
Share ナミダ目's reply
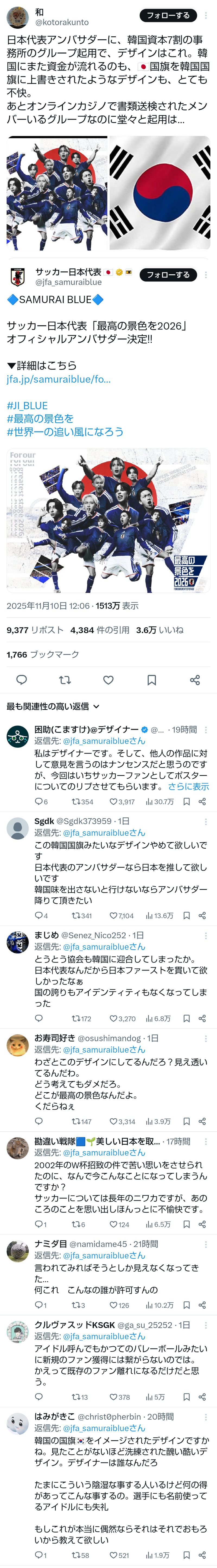click(x=202, y=1305)
